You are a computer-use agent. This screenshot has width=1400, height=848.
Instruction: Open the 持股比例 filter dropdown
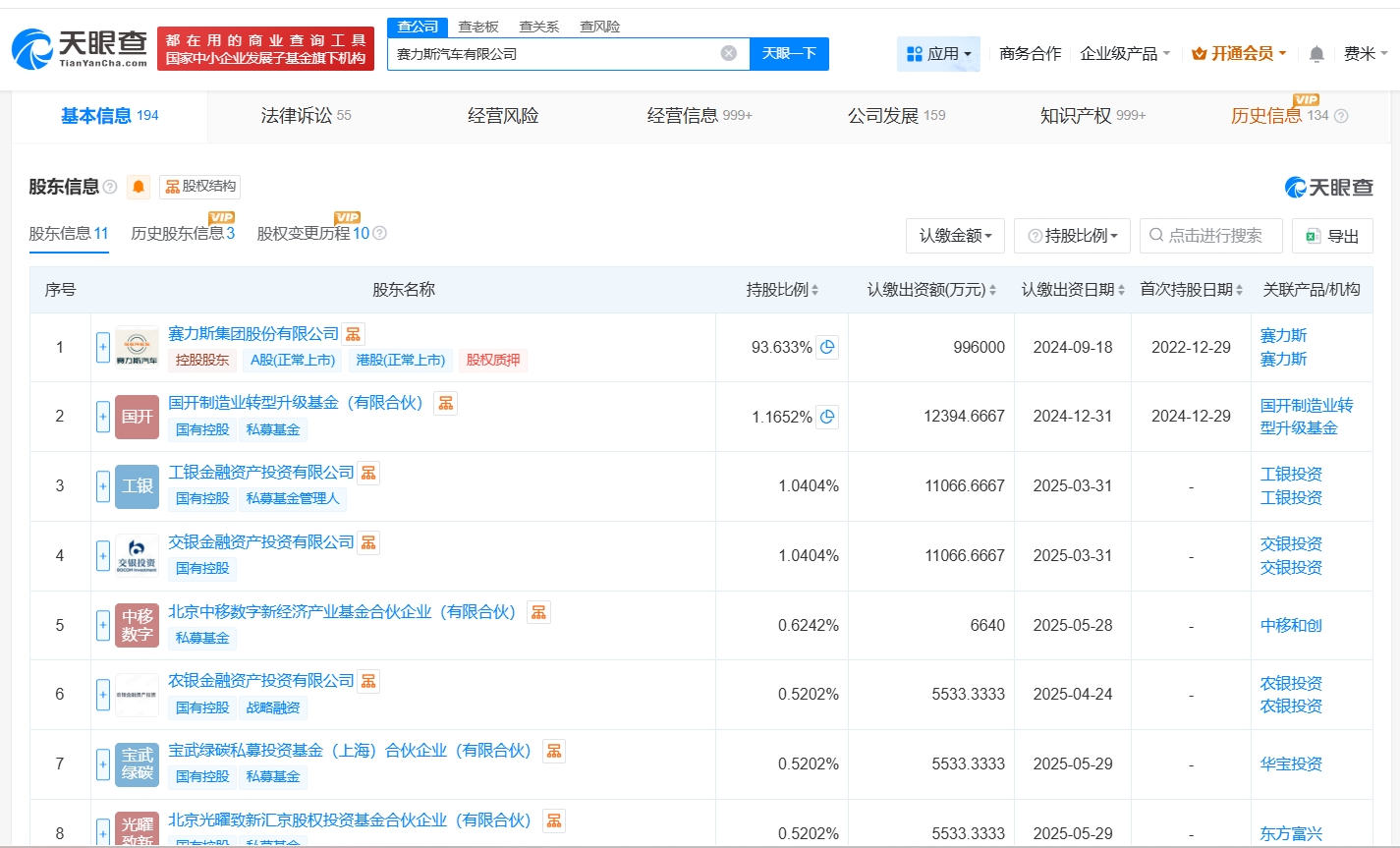[1072, 236]
